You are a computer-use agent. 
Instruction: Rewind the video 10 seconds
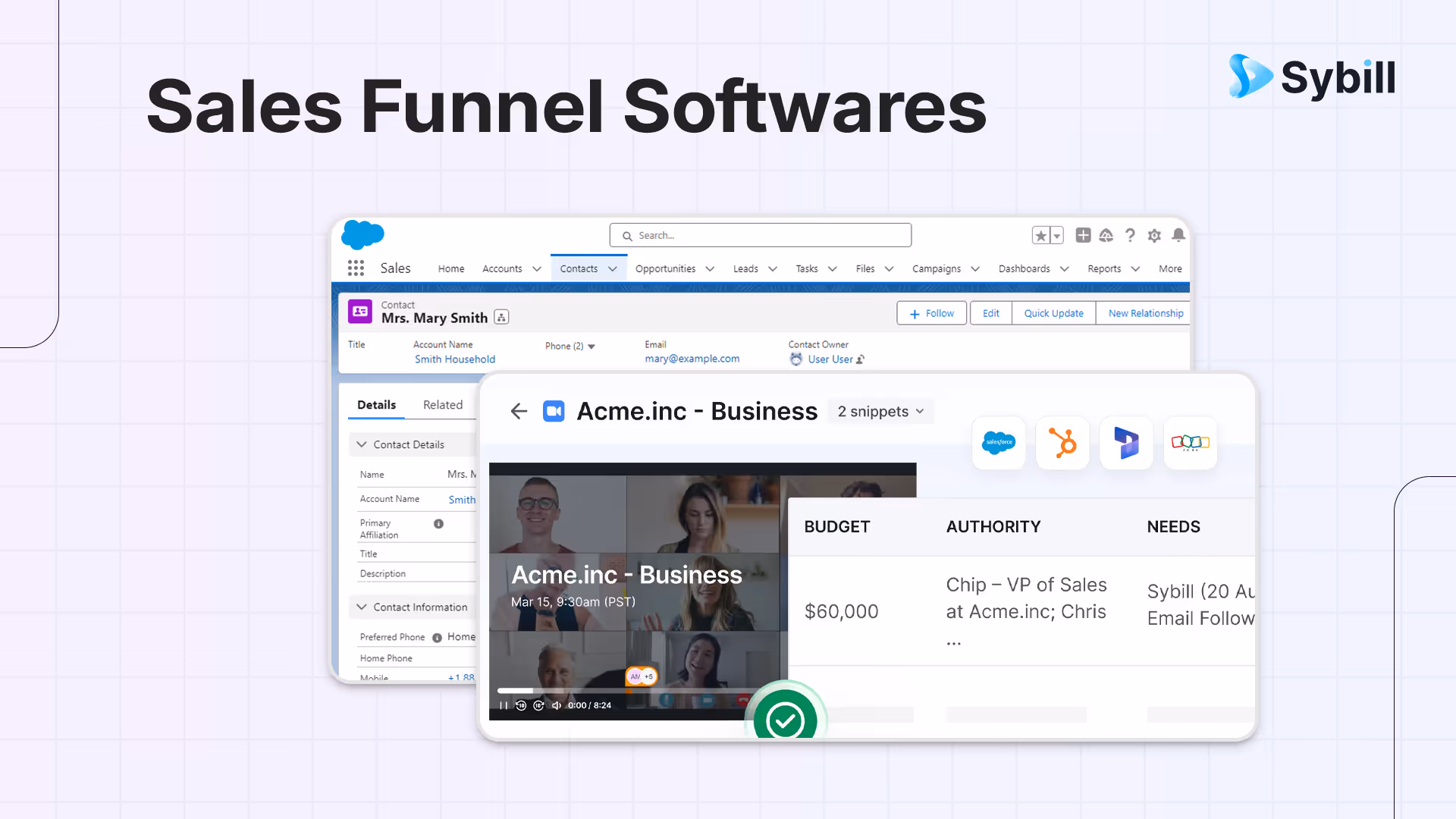(521, 705)
